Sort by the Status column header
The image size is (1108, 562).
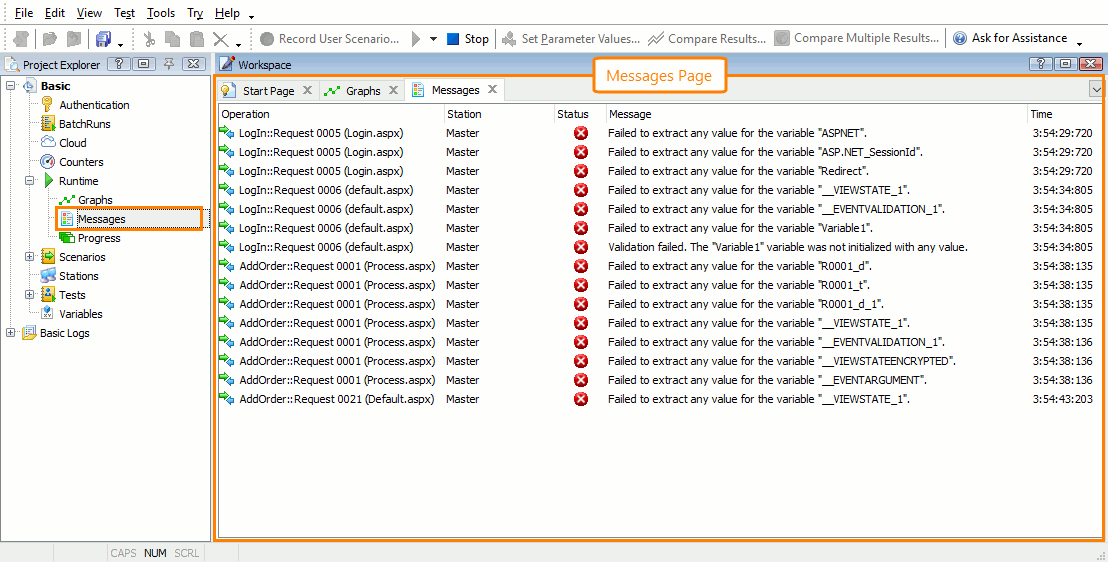(579, 114)
